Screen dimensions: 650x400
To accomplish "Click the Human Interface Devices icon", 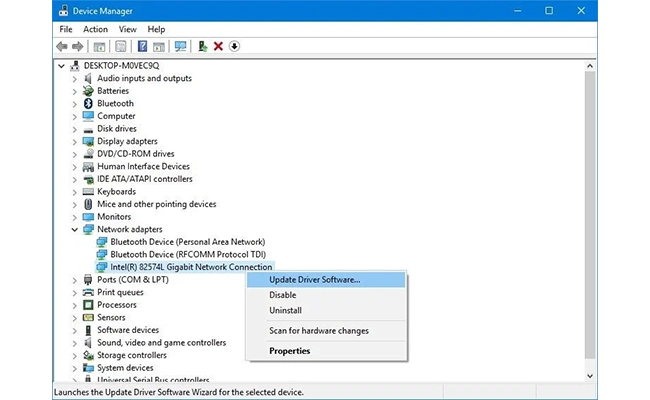I will click(88, 166).
